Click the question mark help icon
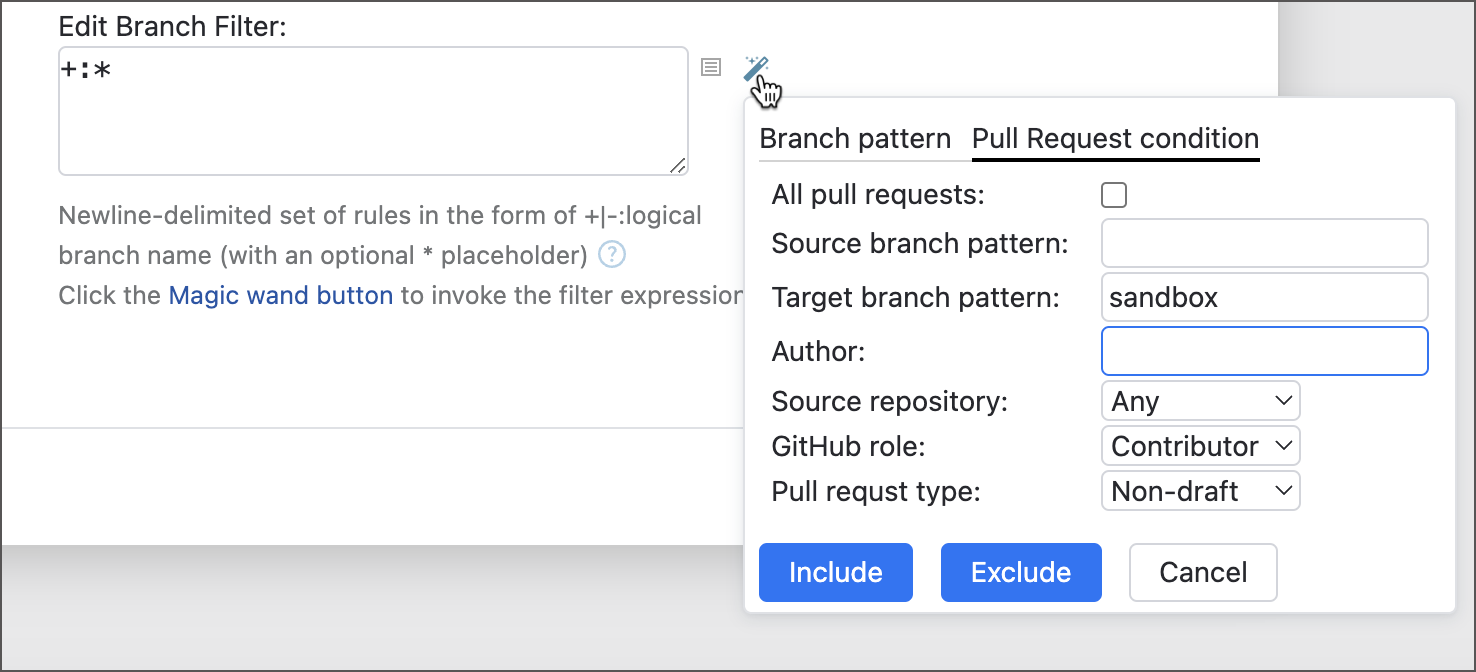1476x672 pixels. pos(610,255)
